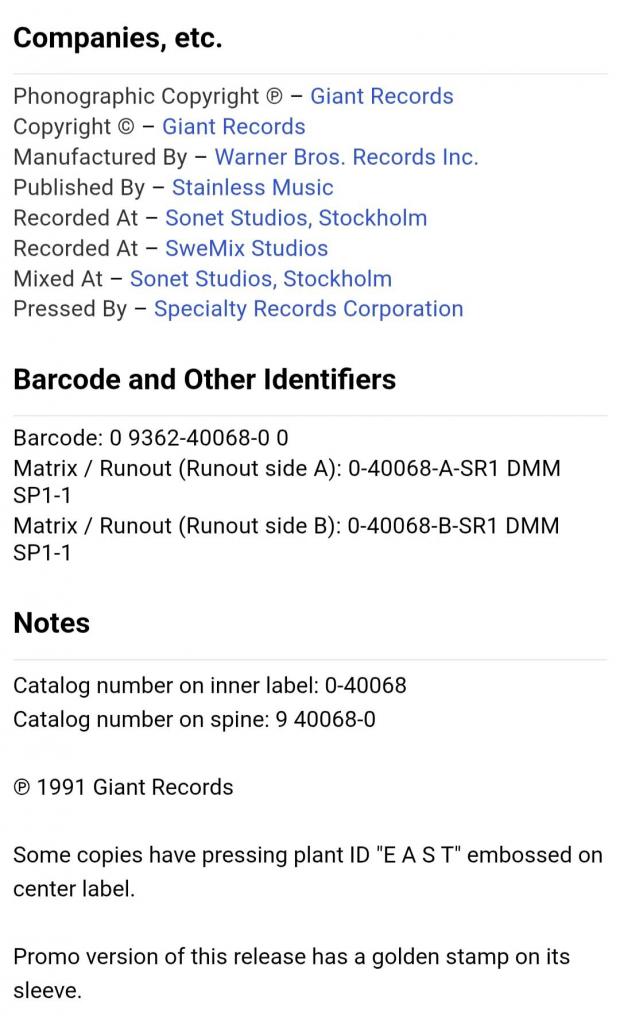Screen dimensions: 620x1024
Task: Click the promo version golden stamp note
Action: (291, 973)
